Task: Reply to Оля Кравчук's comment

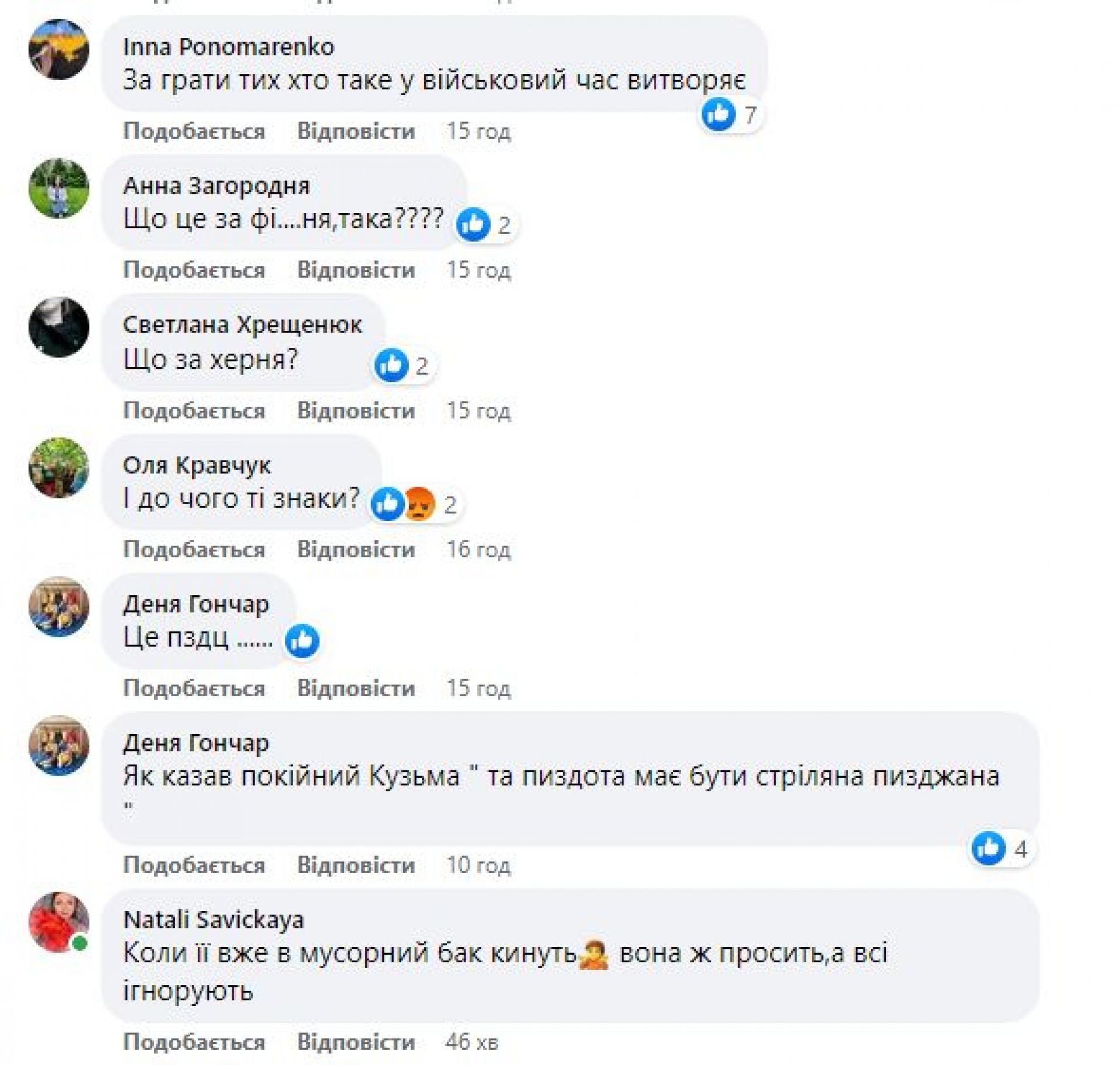Action: pyautogui.click(x=356, y=550)
